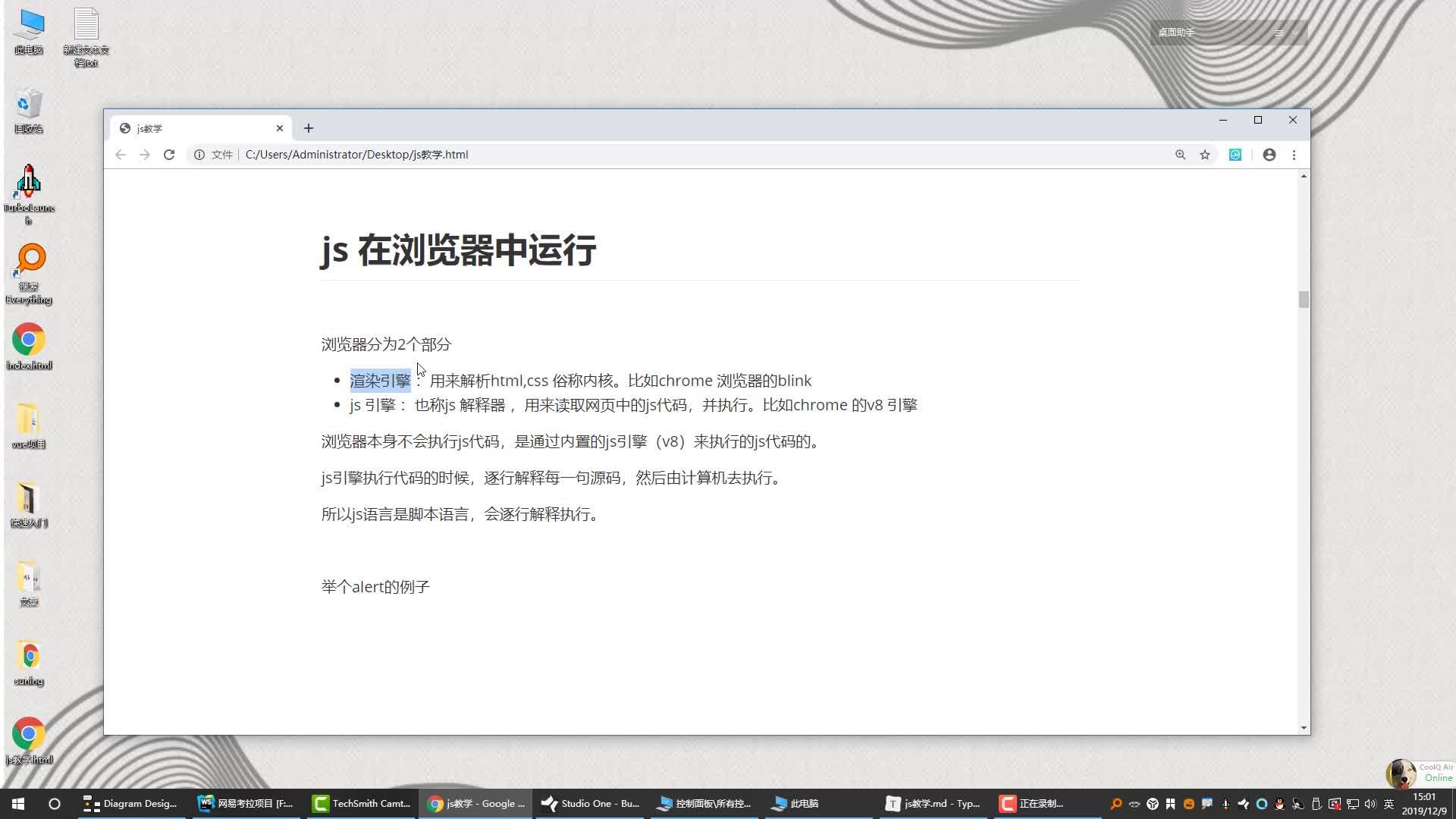Close the js教学 browser tab

pyautogui.click(x=280, y=128)
